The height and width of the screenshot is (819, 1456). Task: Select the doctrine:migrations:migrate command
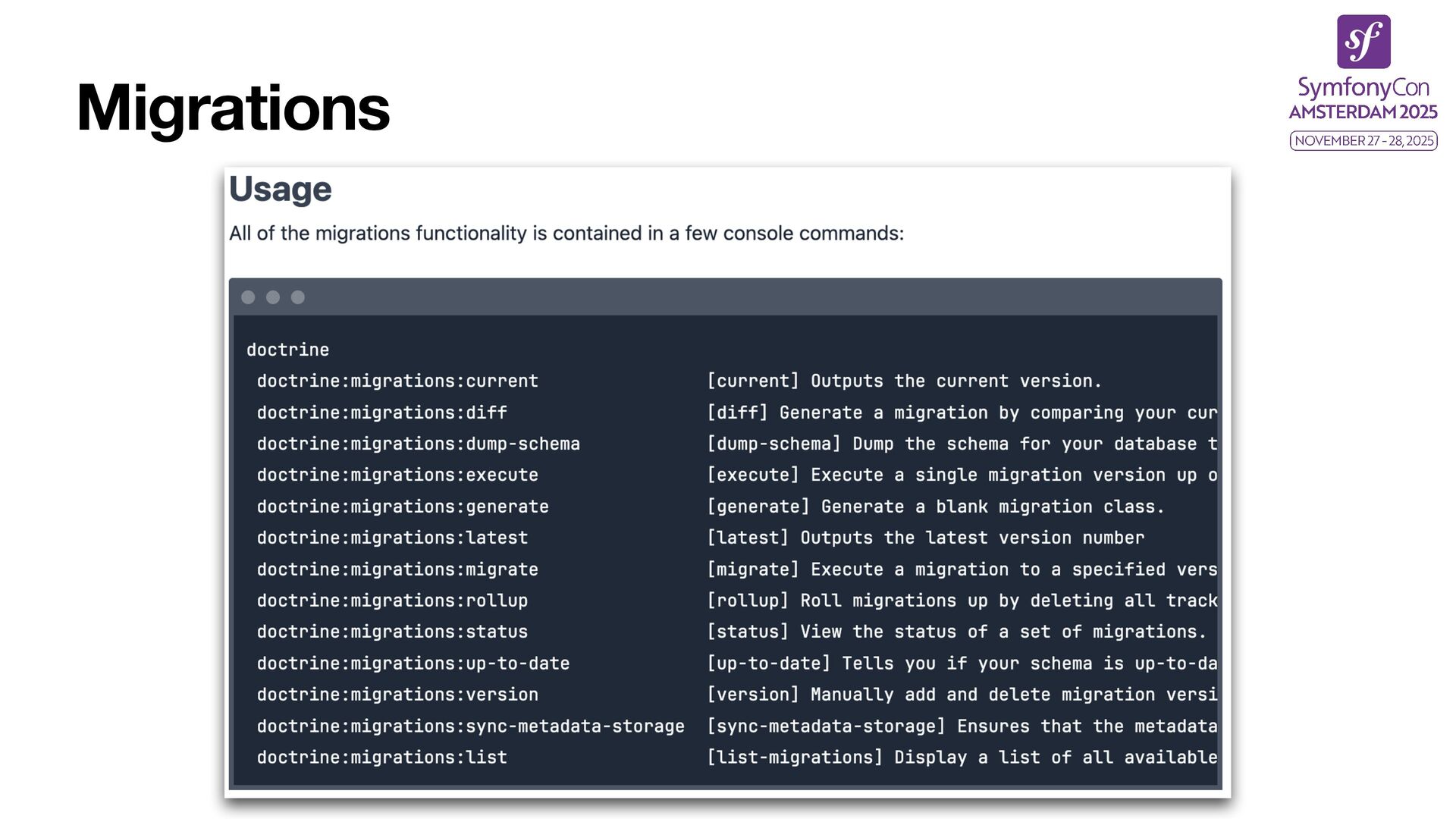tap(397, 570)
